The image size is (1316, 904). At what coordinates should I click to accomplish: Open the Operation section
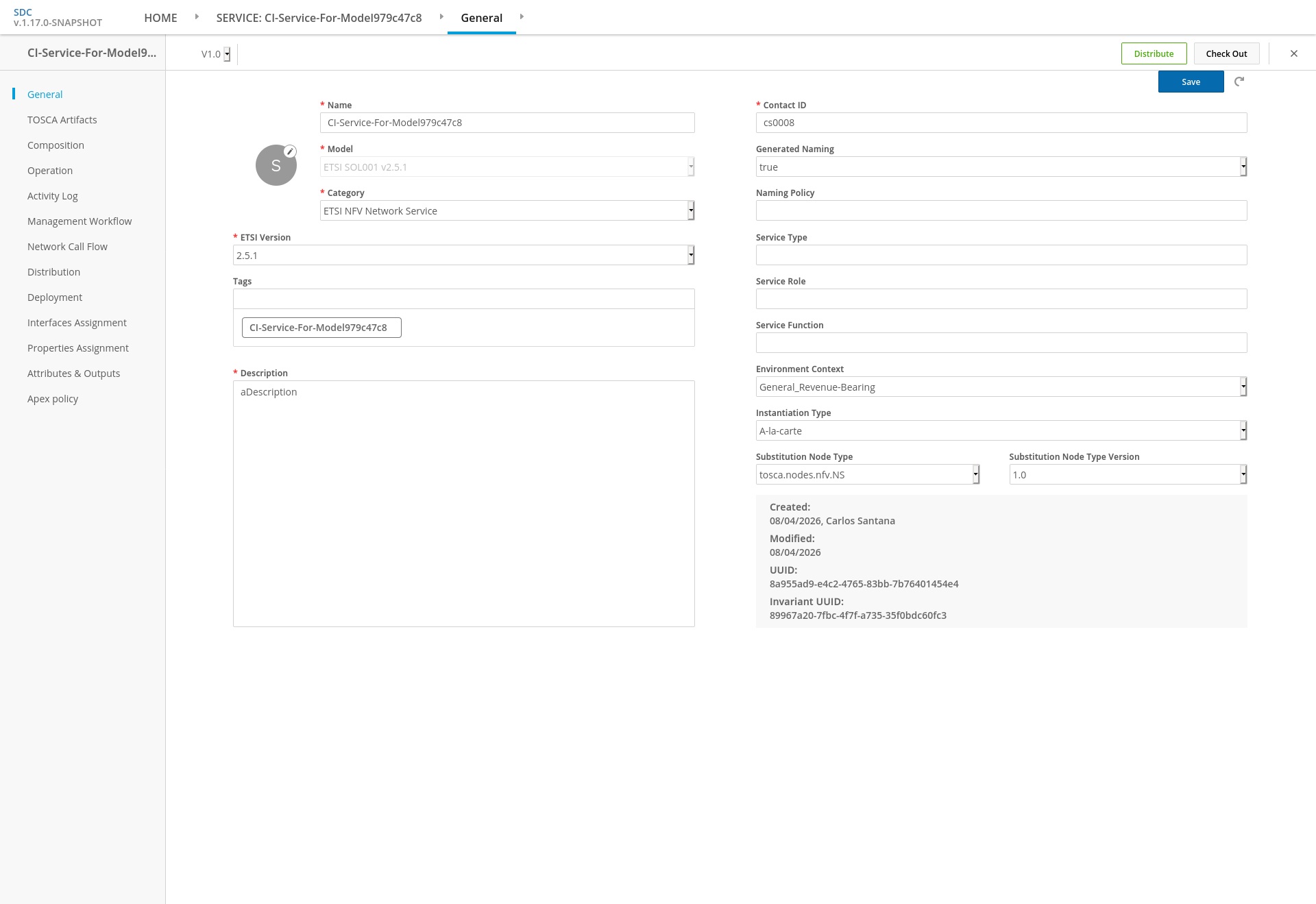coord(50,171)
